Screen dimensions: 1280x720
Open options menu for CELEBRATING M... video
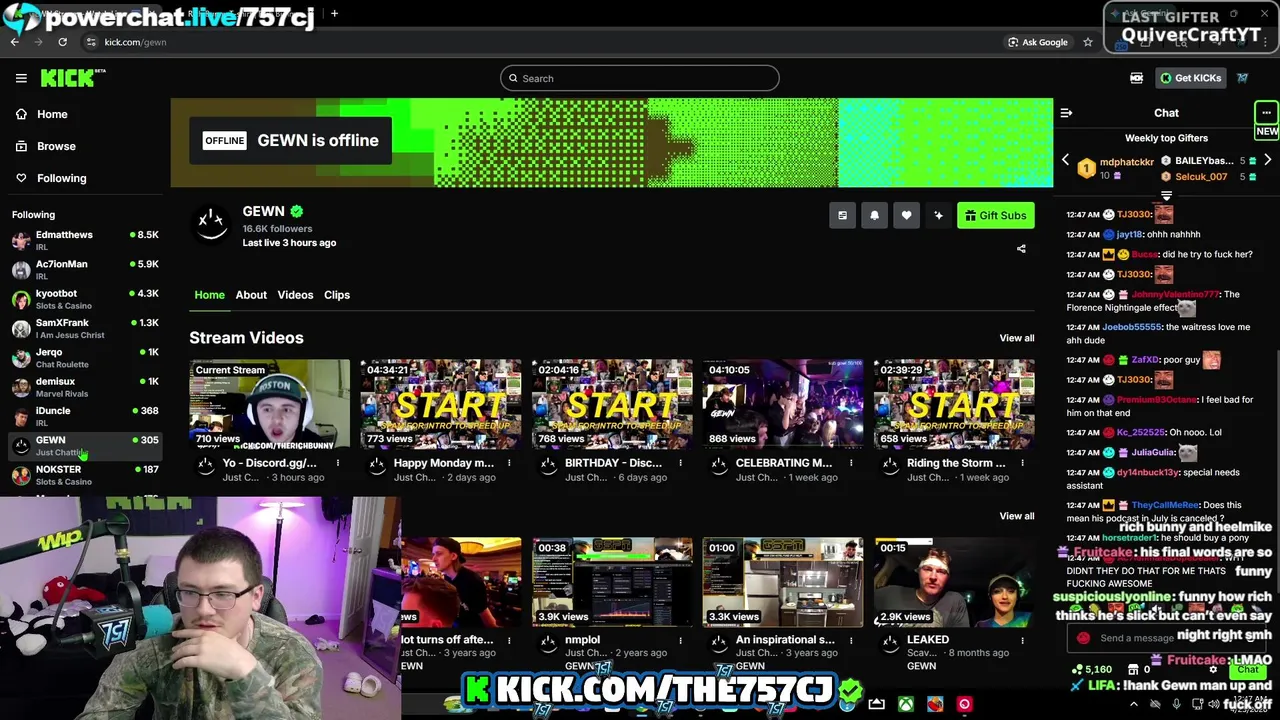[851, 463]
